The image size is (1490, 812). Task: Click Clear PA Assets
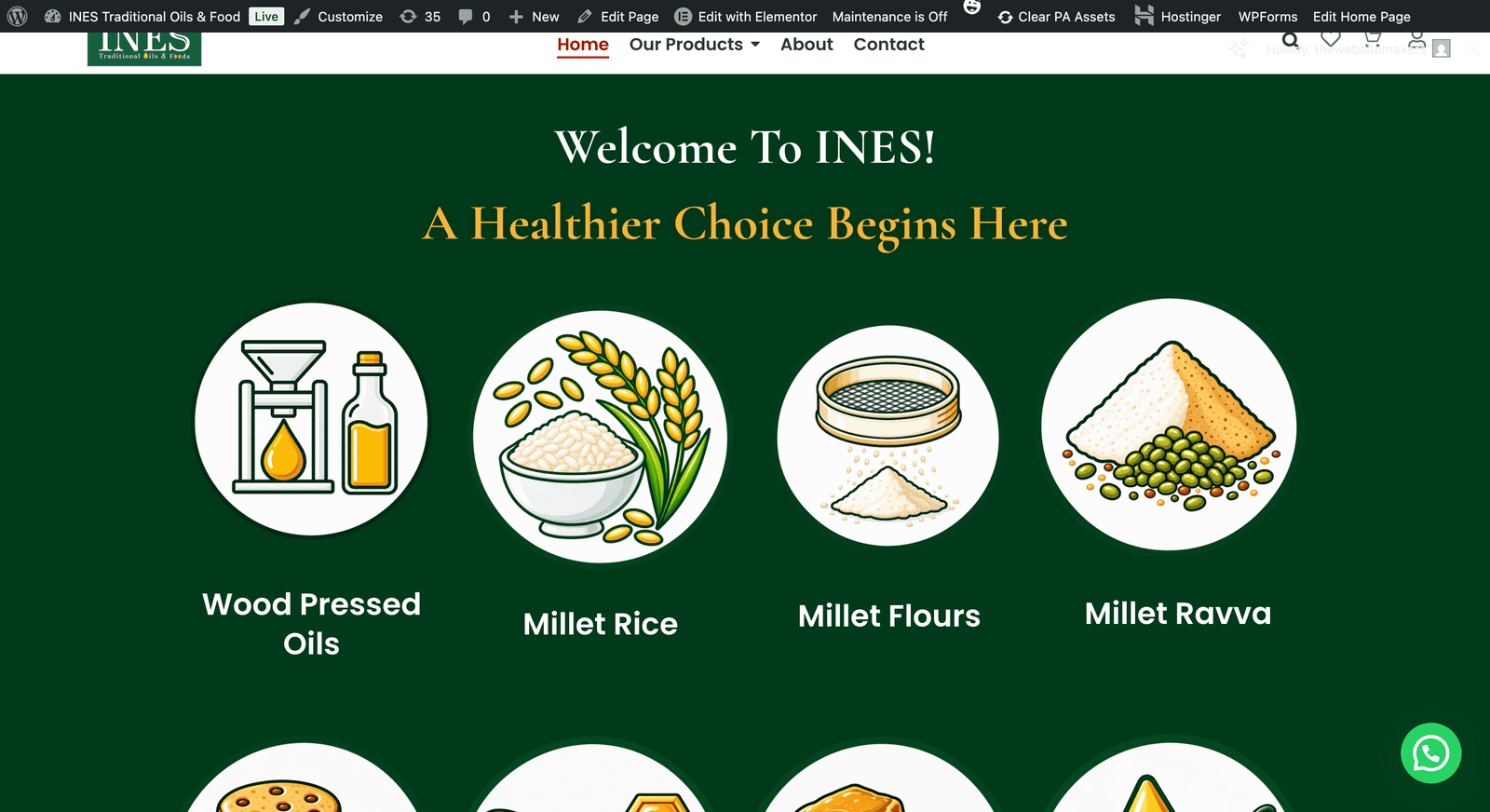1056,17
